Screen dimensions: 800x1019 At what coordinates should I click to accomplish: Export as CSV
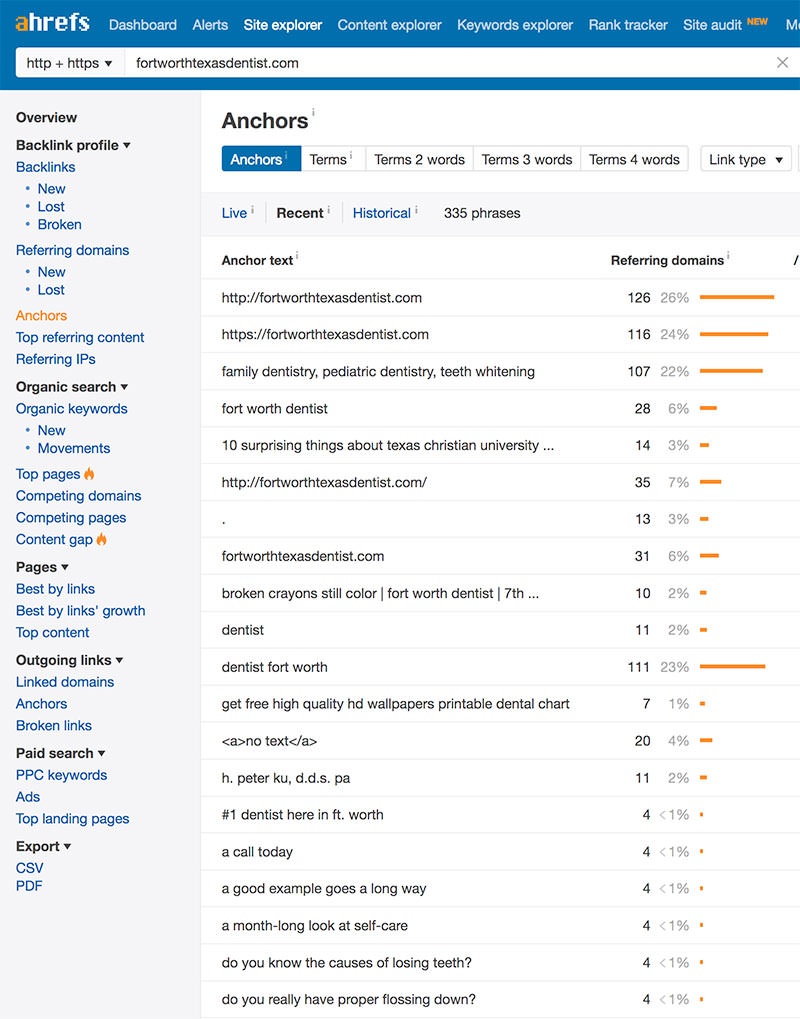pos(29,868)
